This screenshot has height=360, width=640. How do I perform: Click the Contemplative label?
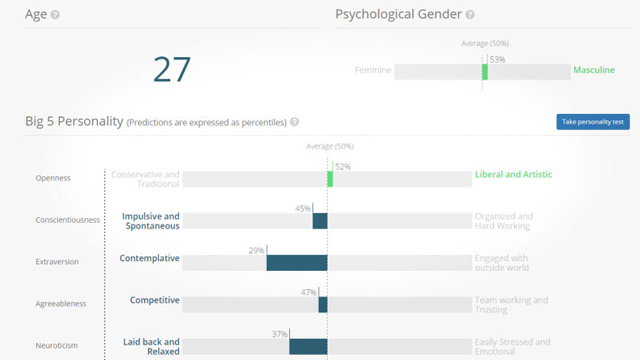149,258
